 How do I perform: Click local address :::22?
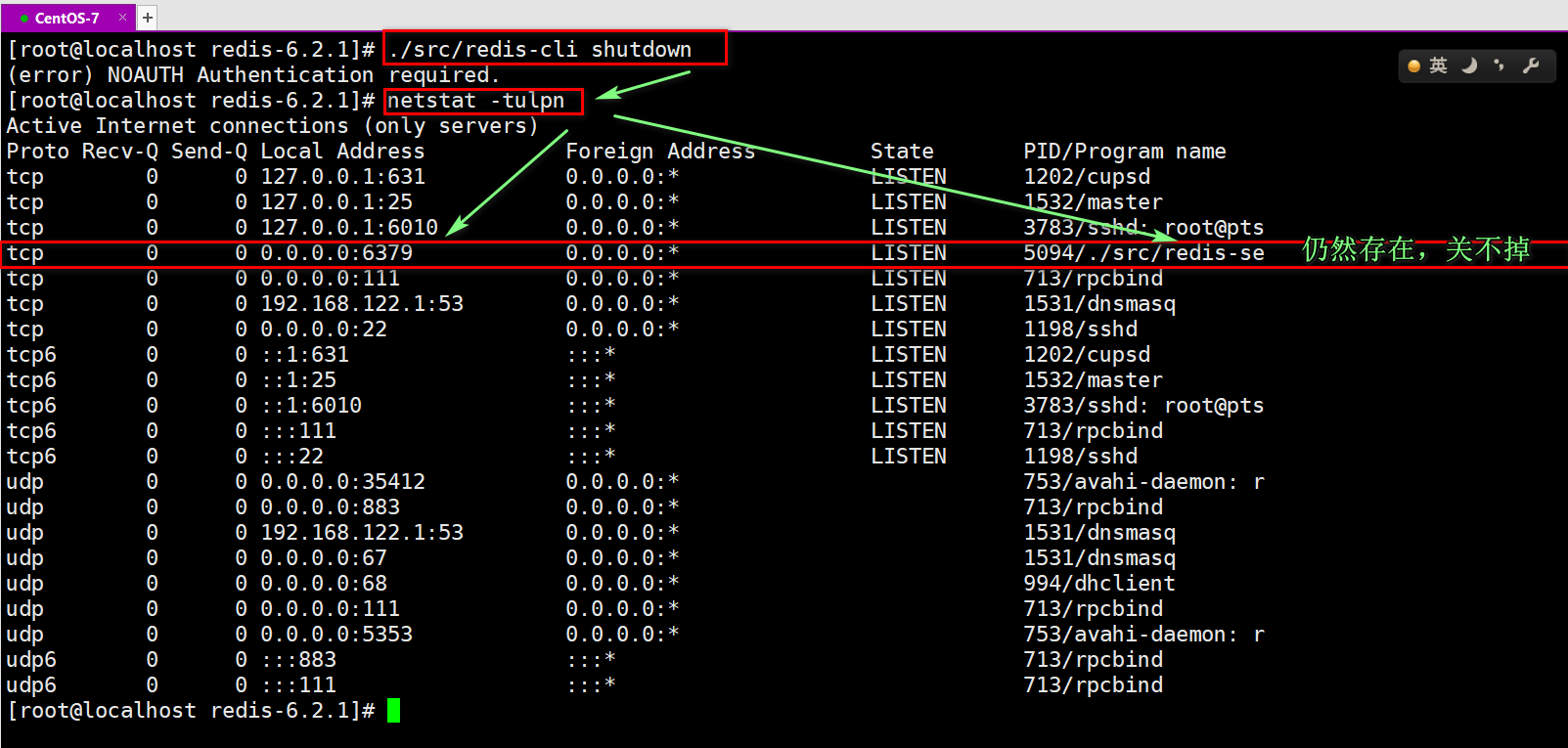[291, 456]
